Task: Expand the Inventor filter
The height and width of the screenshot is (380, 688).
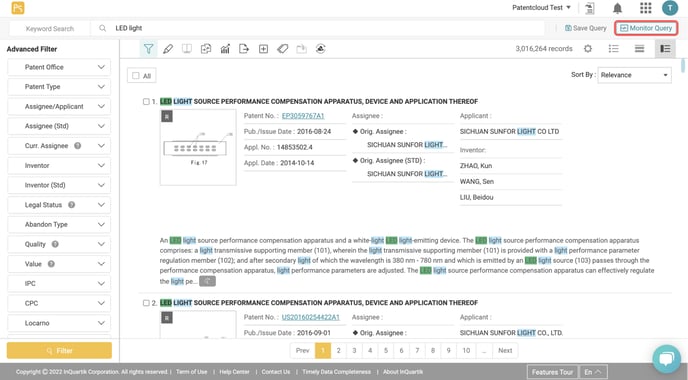Action: (x=59, y=165)
